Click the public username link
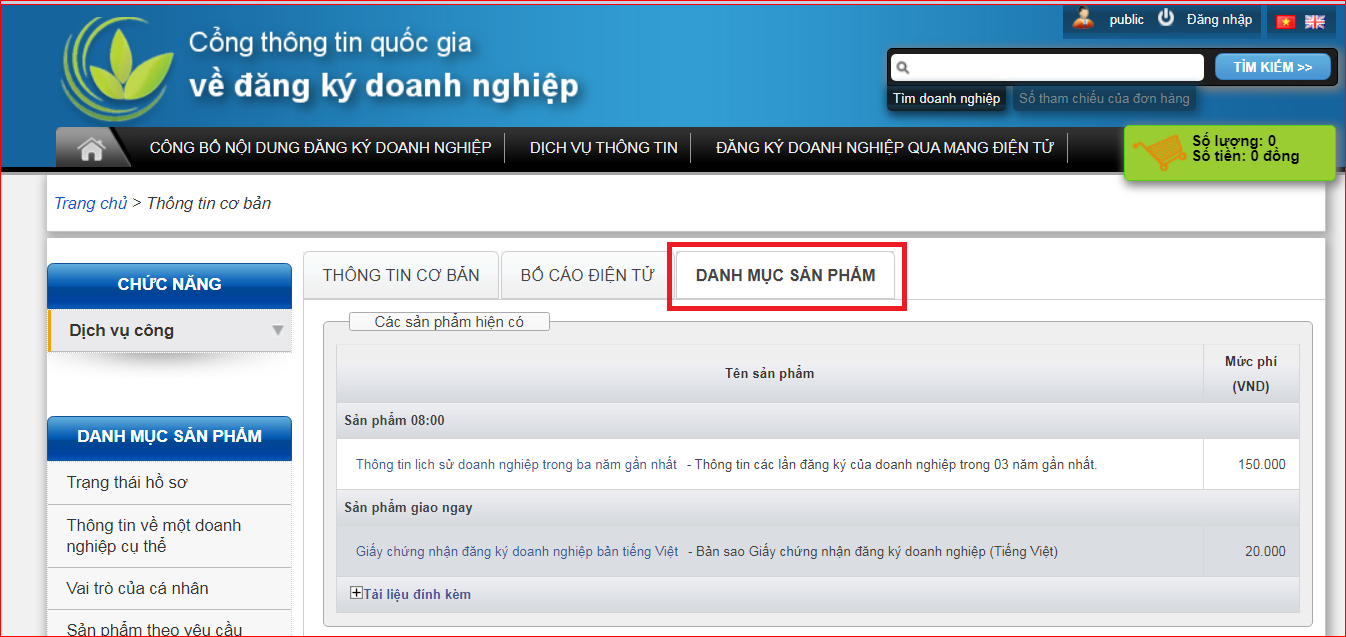 (x=1127, y=19)
